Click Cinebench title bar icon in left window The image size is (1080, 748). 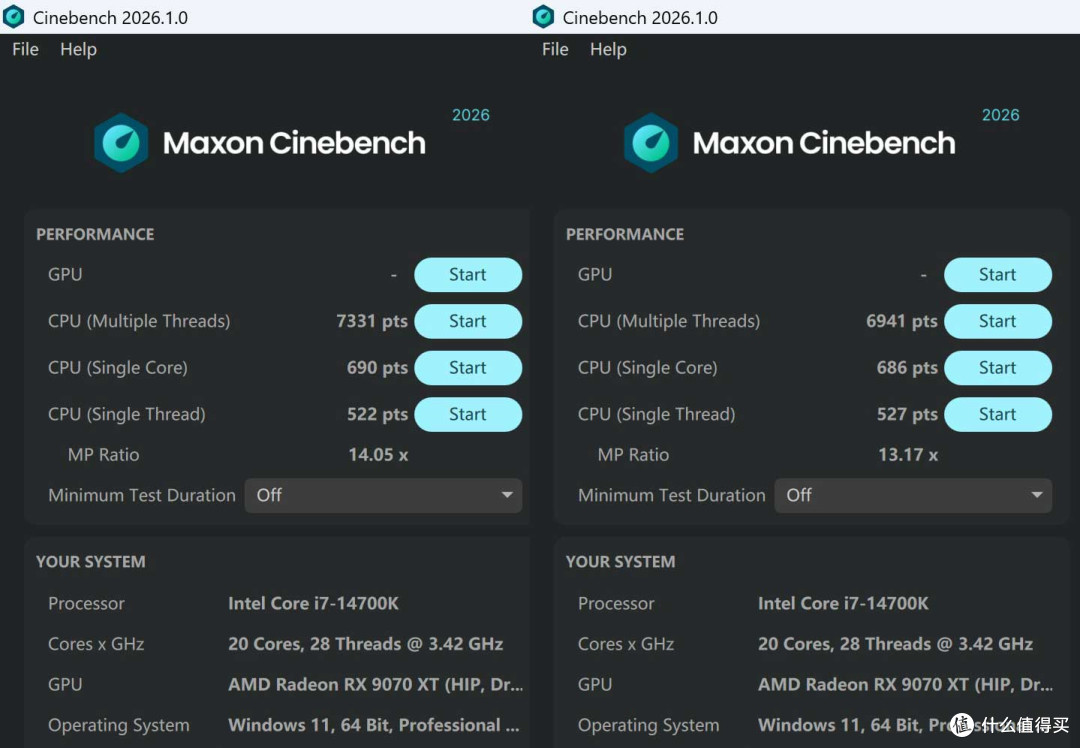[14, 17]
